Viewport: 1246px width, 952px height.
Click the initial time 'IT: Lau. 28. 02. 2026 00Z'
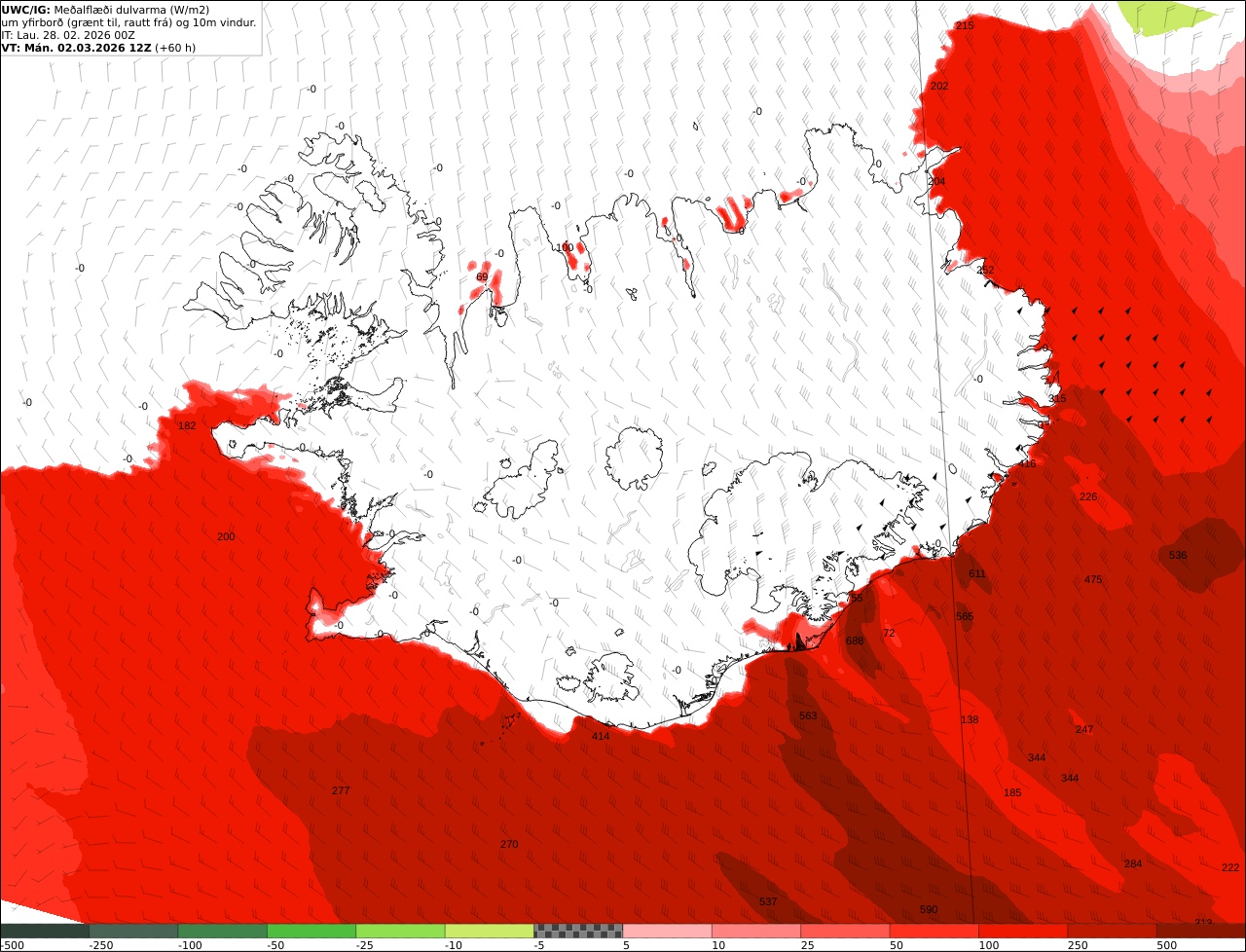click(x=68, y=35)
